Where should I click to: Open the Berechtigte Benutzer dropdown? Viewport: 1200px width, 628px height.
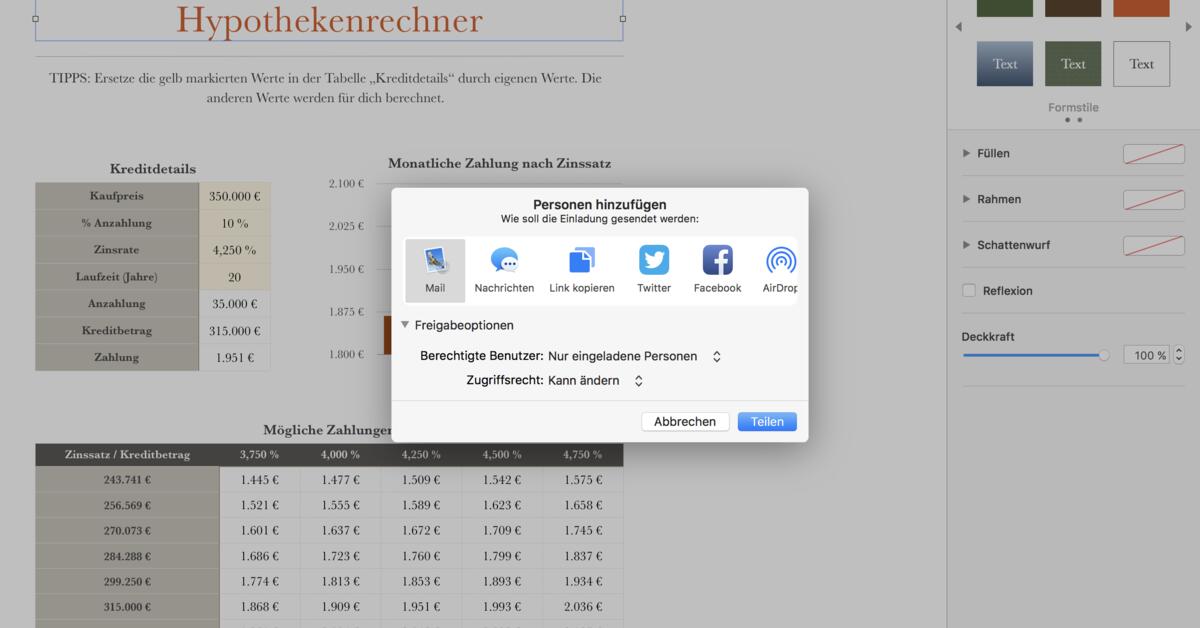click(715, 355)
